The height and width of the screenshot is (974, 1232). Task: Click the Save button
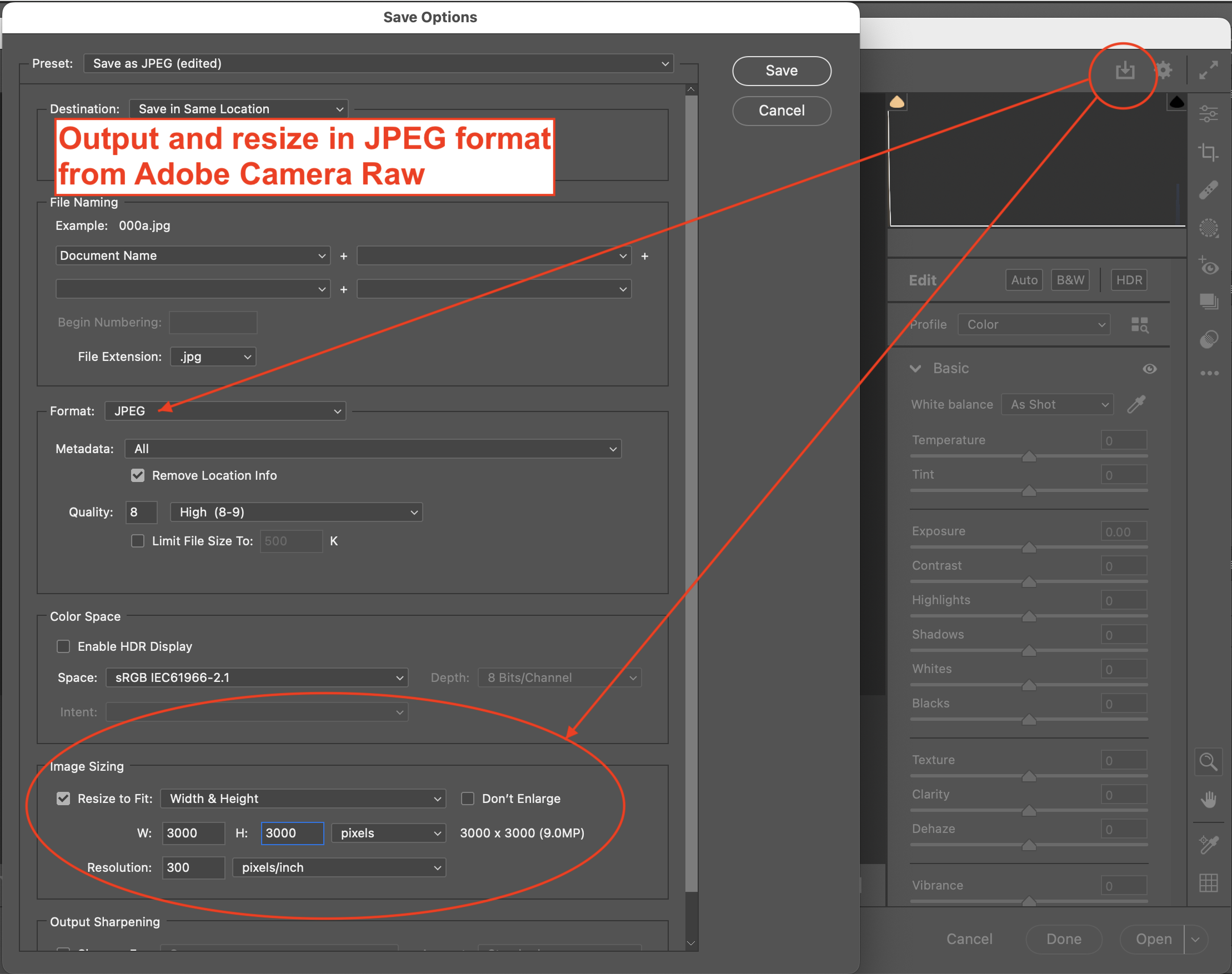(781, 71)
